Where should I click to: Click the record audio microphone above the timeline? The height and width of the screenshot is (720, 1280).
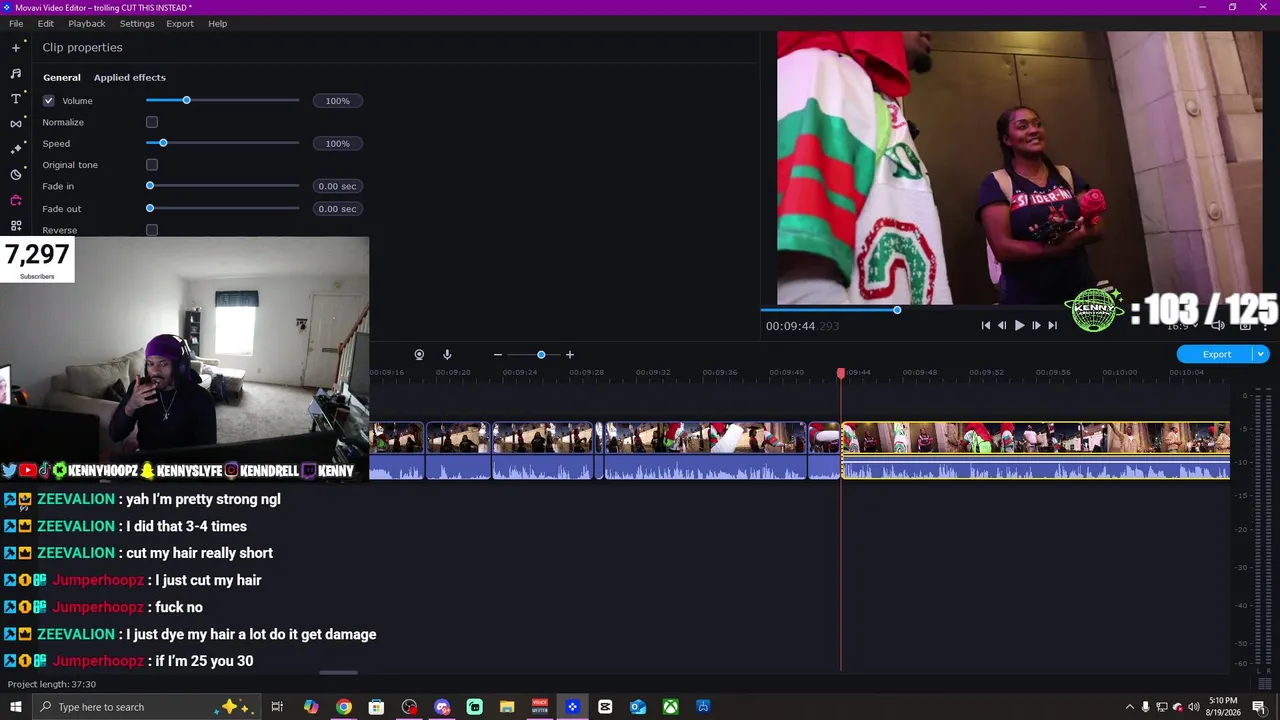[x=447, y=354]
